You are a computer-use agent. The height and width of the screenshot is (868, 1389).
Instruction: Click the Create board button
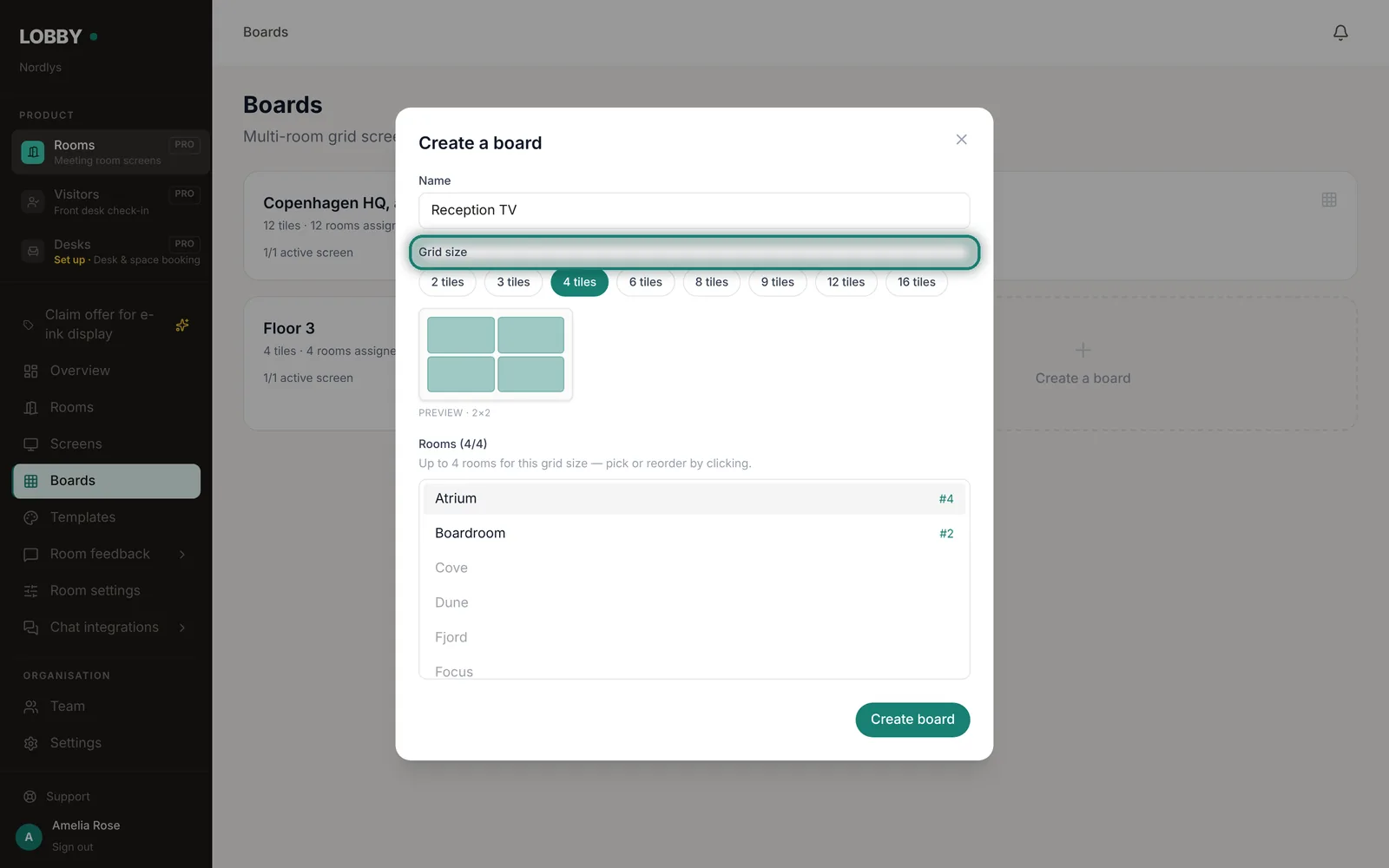(912, 720)
